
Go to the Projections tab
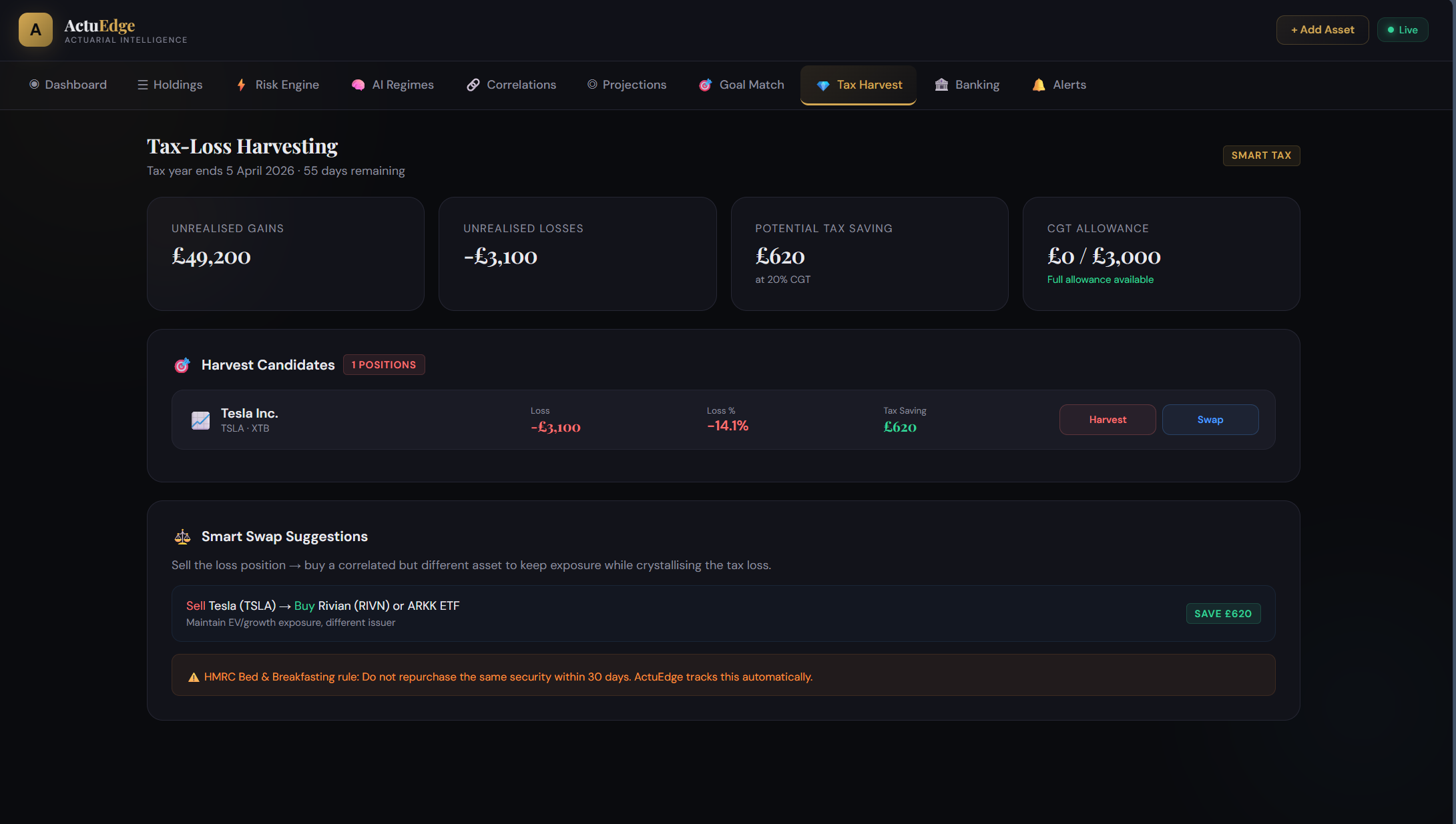point(627,85)
